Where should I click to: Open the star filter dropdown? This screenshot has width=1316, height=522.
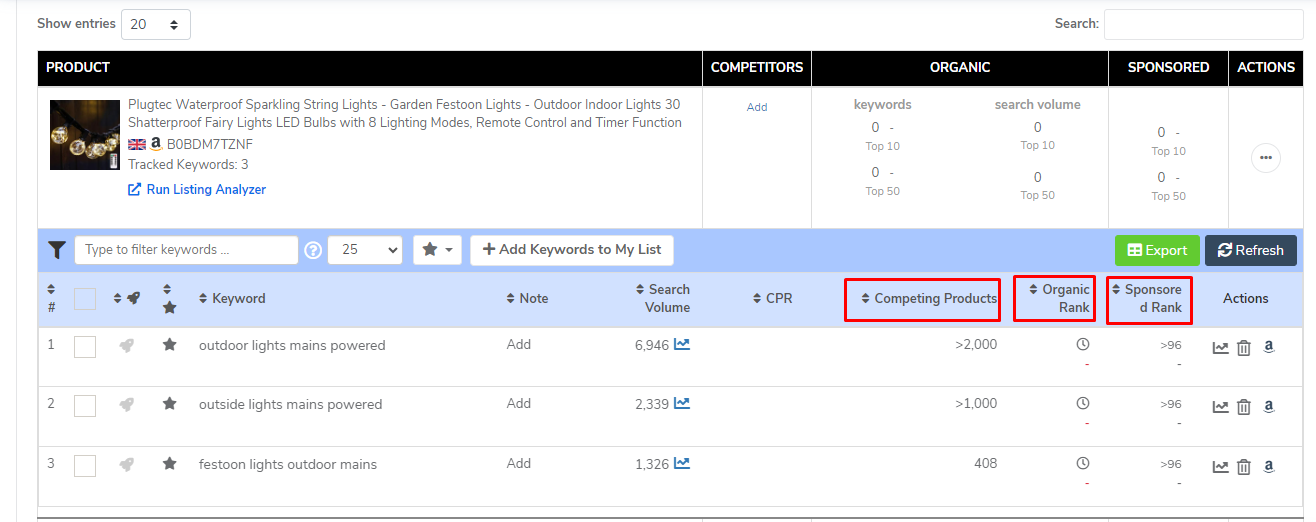(x=437, y=250)
